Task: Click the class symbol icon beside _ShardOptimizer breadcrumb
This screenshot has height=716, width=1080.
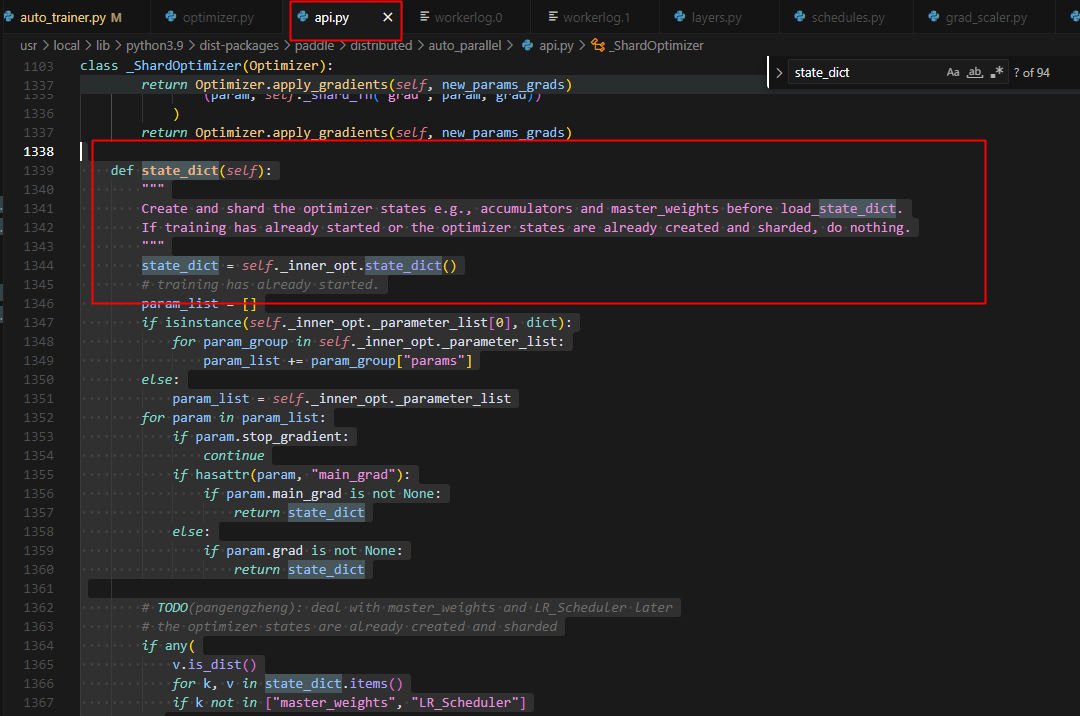Action: pos(598,45)
